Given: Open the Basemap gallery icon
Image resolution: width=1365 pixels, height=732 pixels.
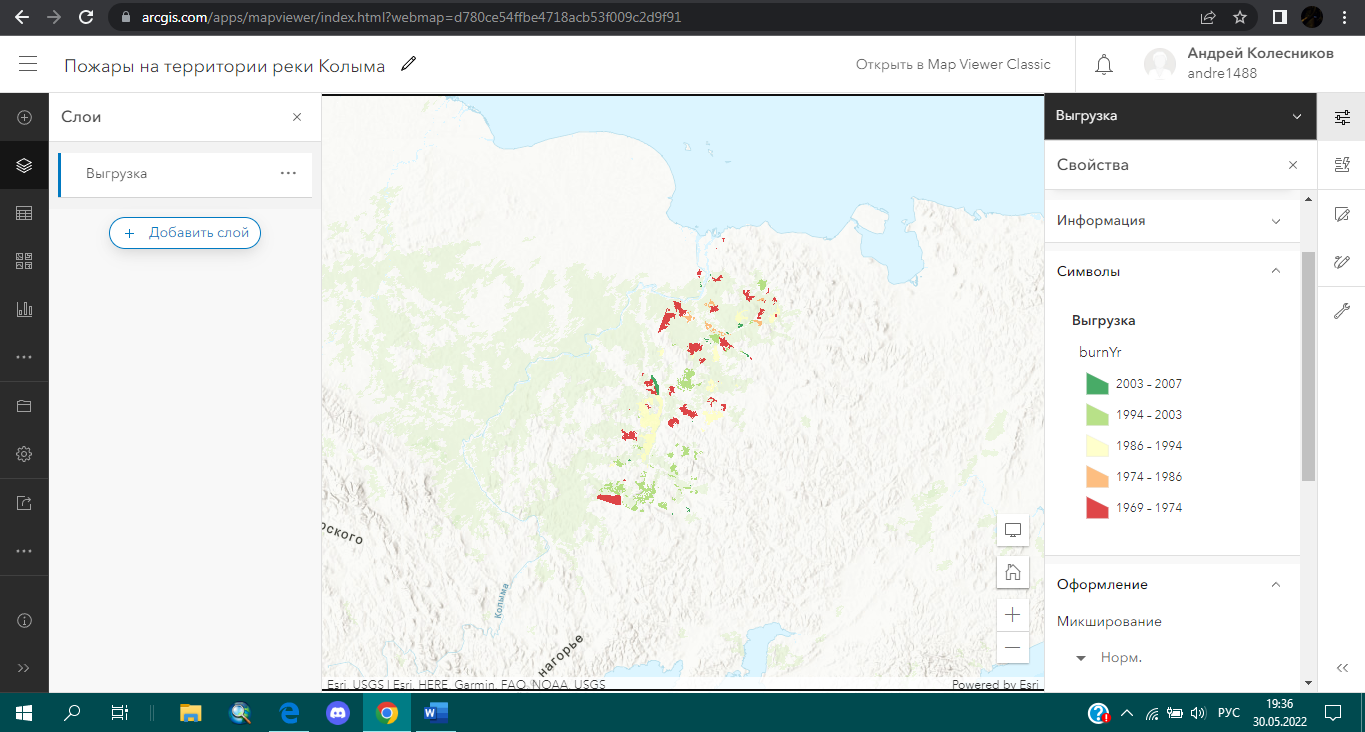Looking at the screenshot, I should coord(25,261).
